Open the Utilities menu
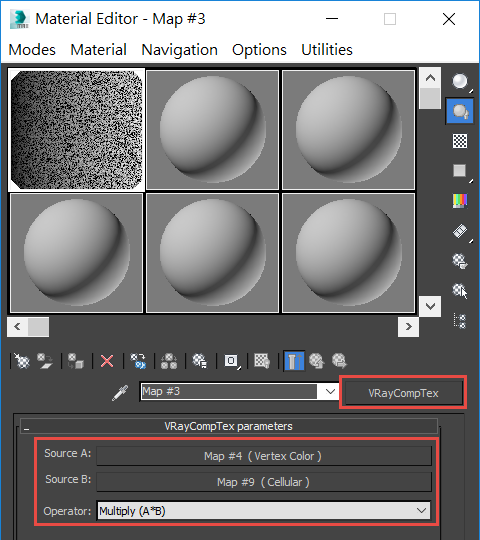 click(x=327, y=50)
